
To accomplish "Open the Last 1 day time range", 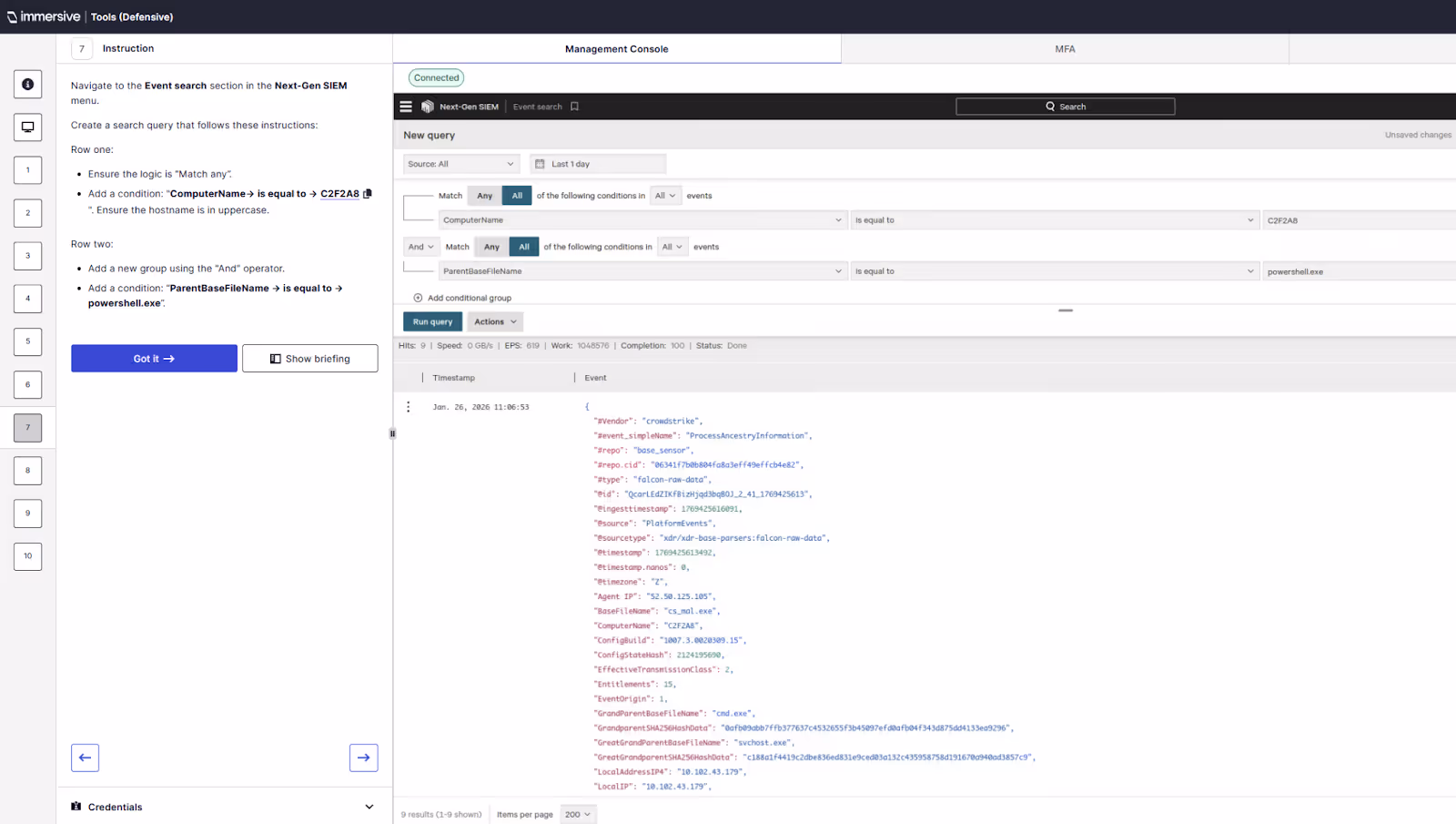I will tap(598, 164).
